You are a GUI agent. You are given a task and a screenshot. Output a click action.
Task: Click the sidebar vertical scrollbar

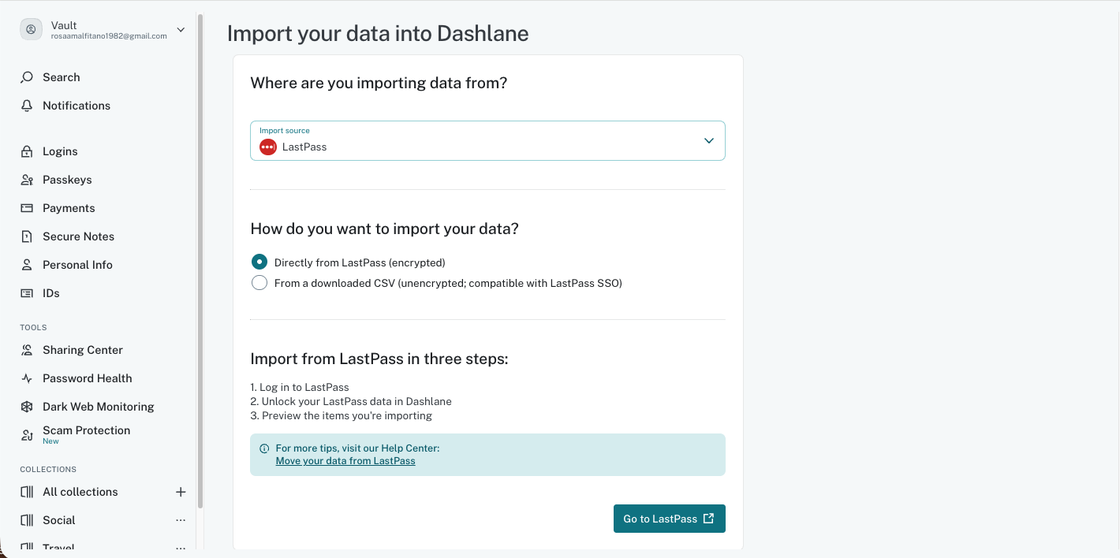pos(201,261)
